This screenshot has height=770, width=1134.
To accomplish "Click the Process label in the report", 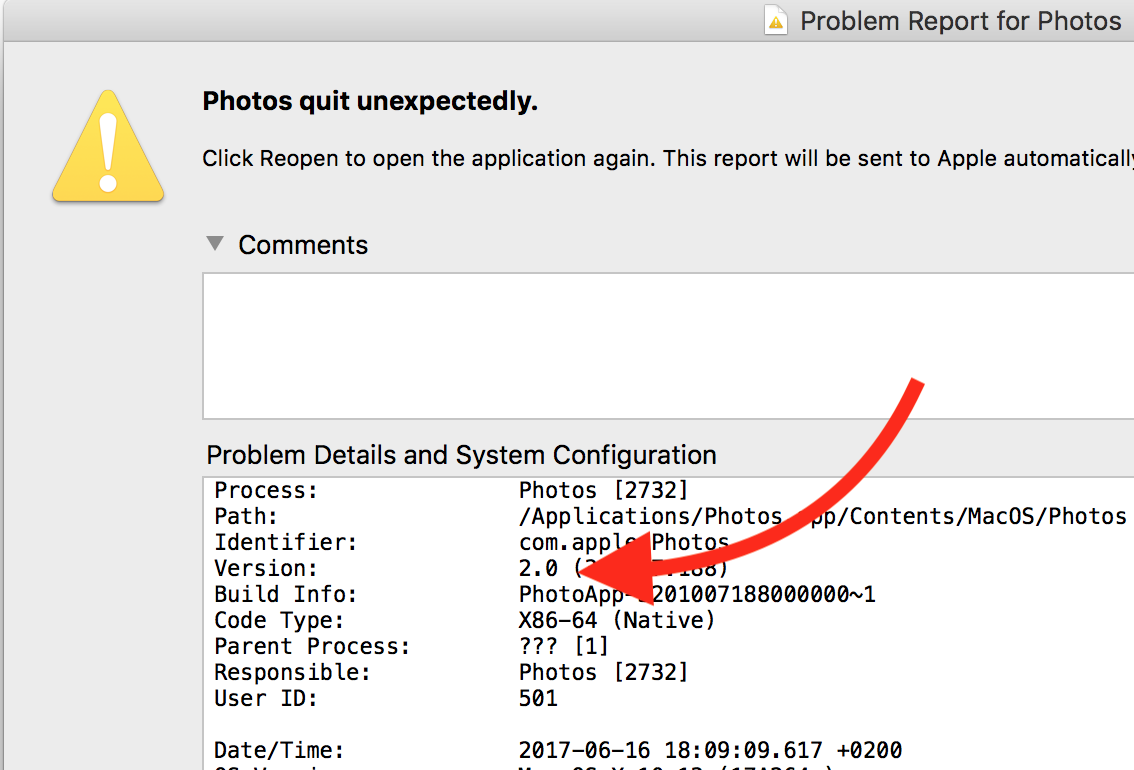I will (x=265, y=490).
